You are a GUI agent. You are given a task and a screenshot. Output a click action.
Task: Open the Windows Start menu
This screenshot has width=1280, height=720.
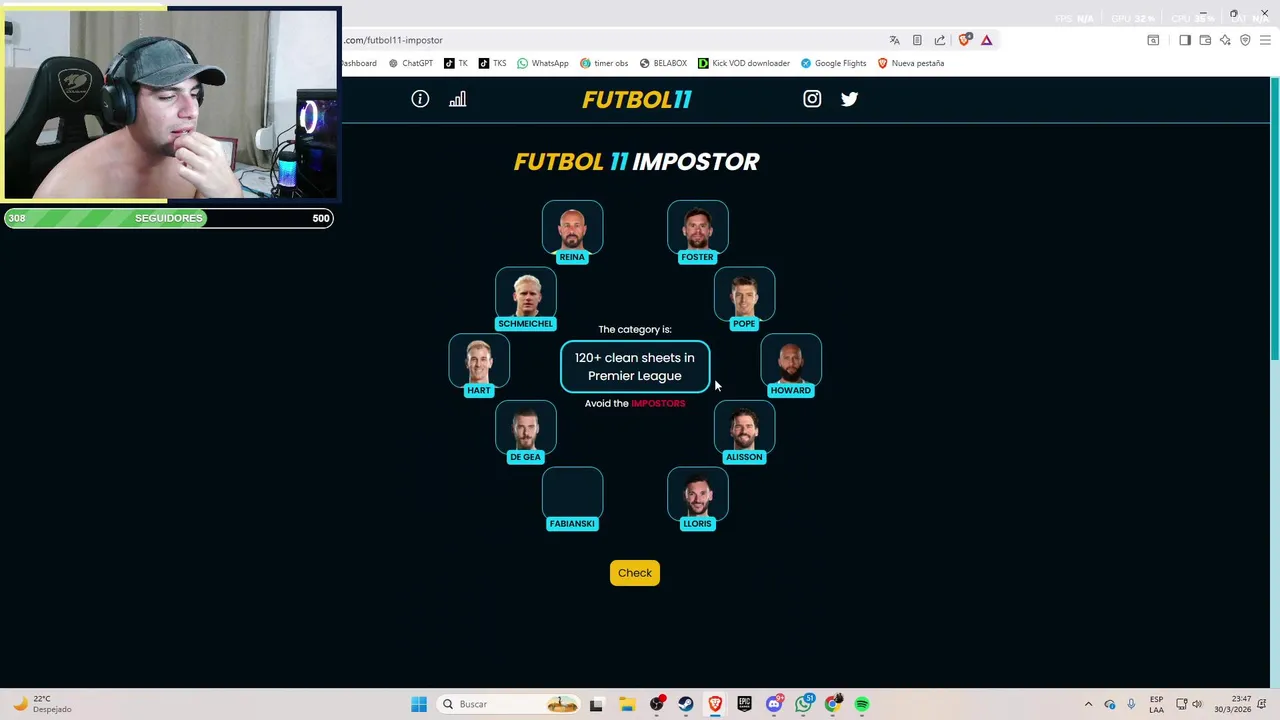pos(419,704)
